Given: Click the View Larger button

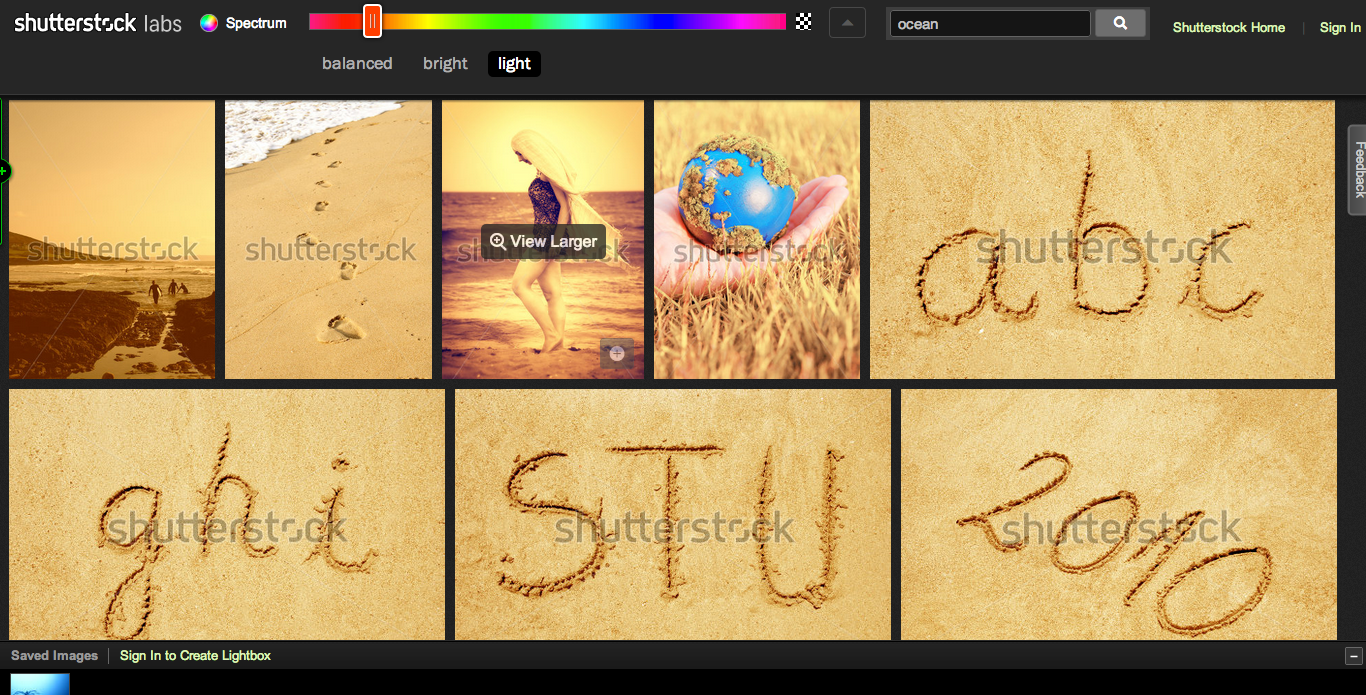Looking at the screenshot, I should pyautogui.click(x=543, y=241).
